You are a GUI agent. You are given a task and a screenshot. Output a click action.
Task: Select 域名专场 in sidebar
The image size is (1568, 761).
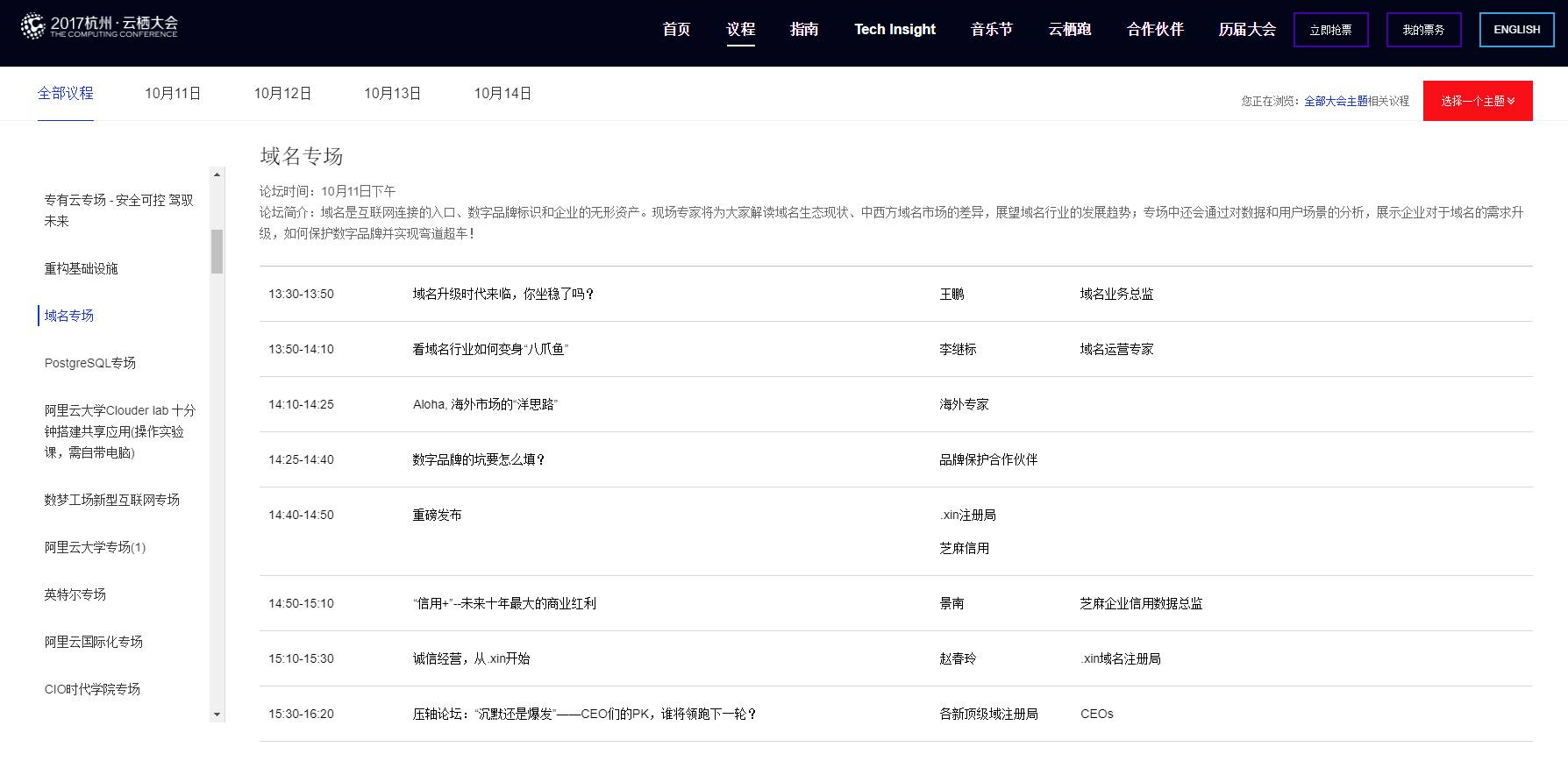[69, 316]
